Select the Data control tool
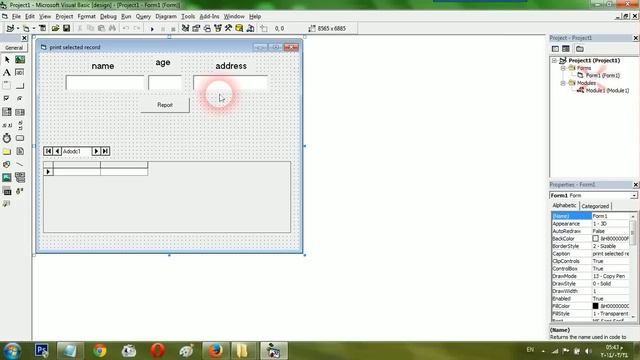 click(x=20, y=178)
